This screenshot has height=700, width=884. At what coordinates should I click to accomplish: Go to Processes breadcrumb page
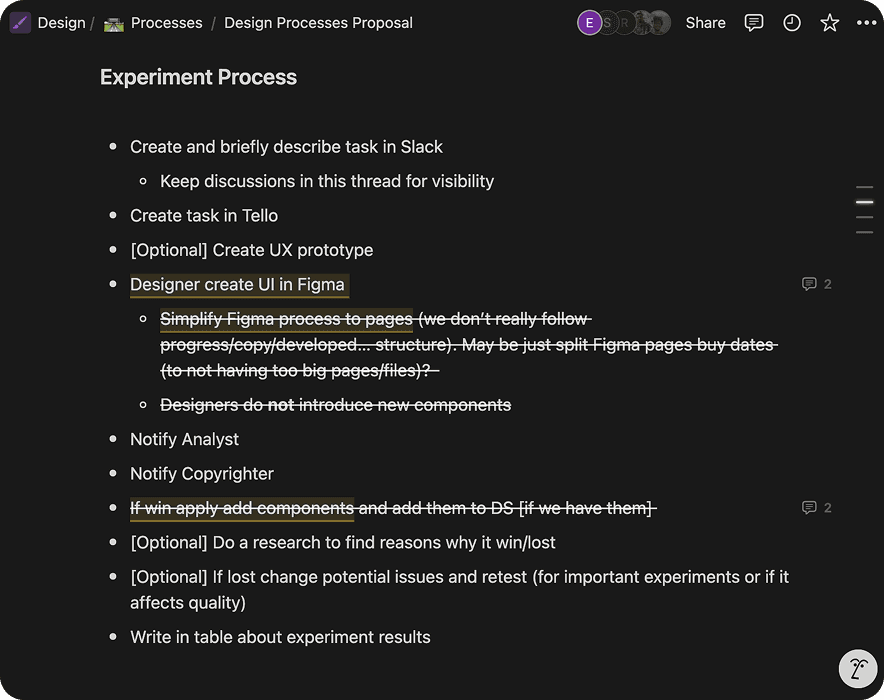(x=166, y=23)
